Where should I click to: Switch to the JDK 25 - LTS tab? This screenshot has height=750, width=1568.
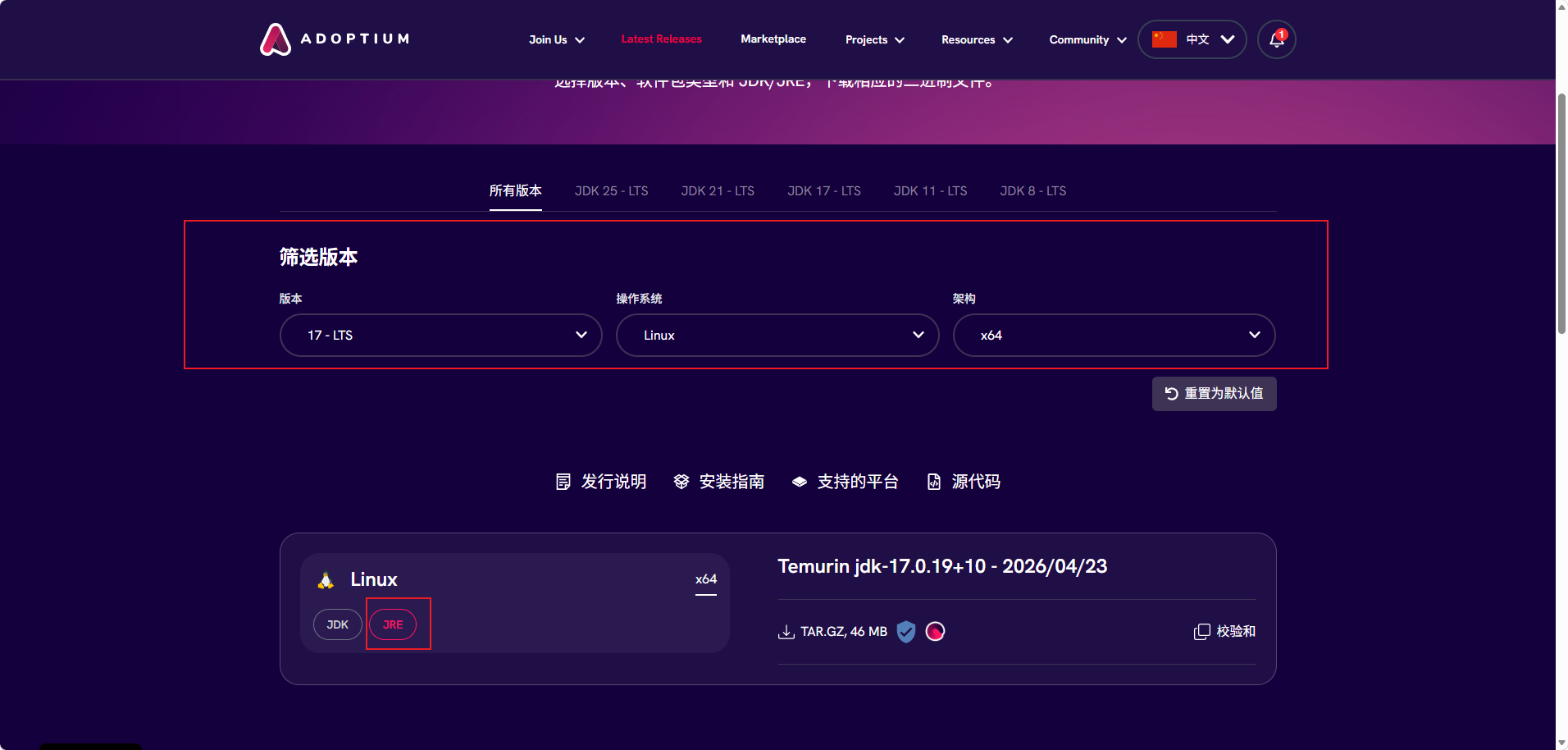pos(612,191)
